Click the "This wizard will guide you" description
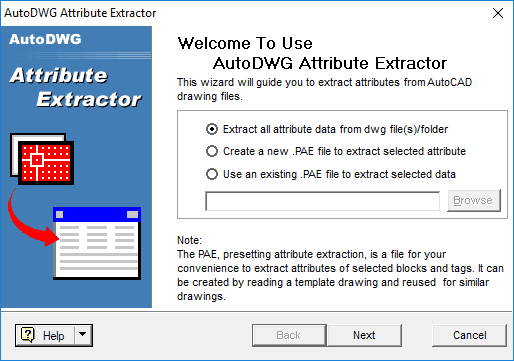The image size is (514, 361). coord(324,89)
